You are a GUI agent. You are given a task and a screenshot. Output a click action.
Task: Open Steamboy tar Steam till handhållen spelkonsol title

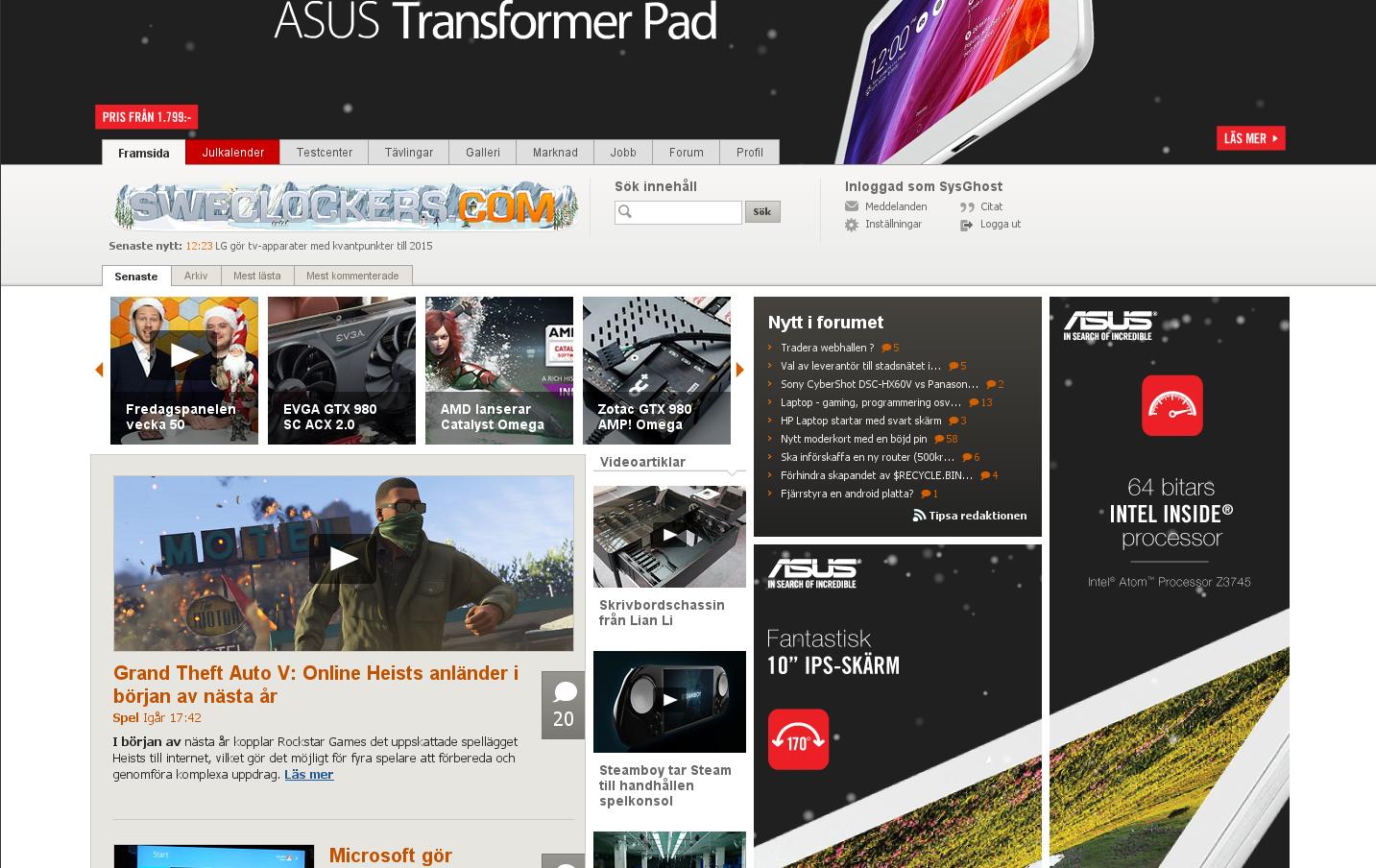tap(665, 785)
